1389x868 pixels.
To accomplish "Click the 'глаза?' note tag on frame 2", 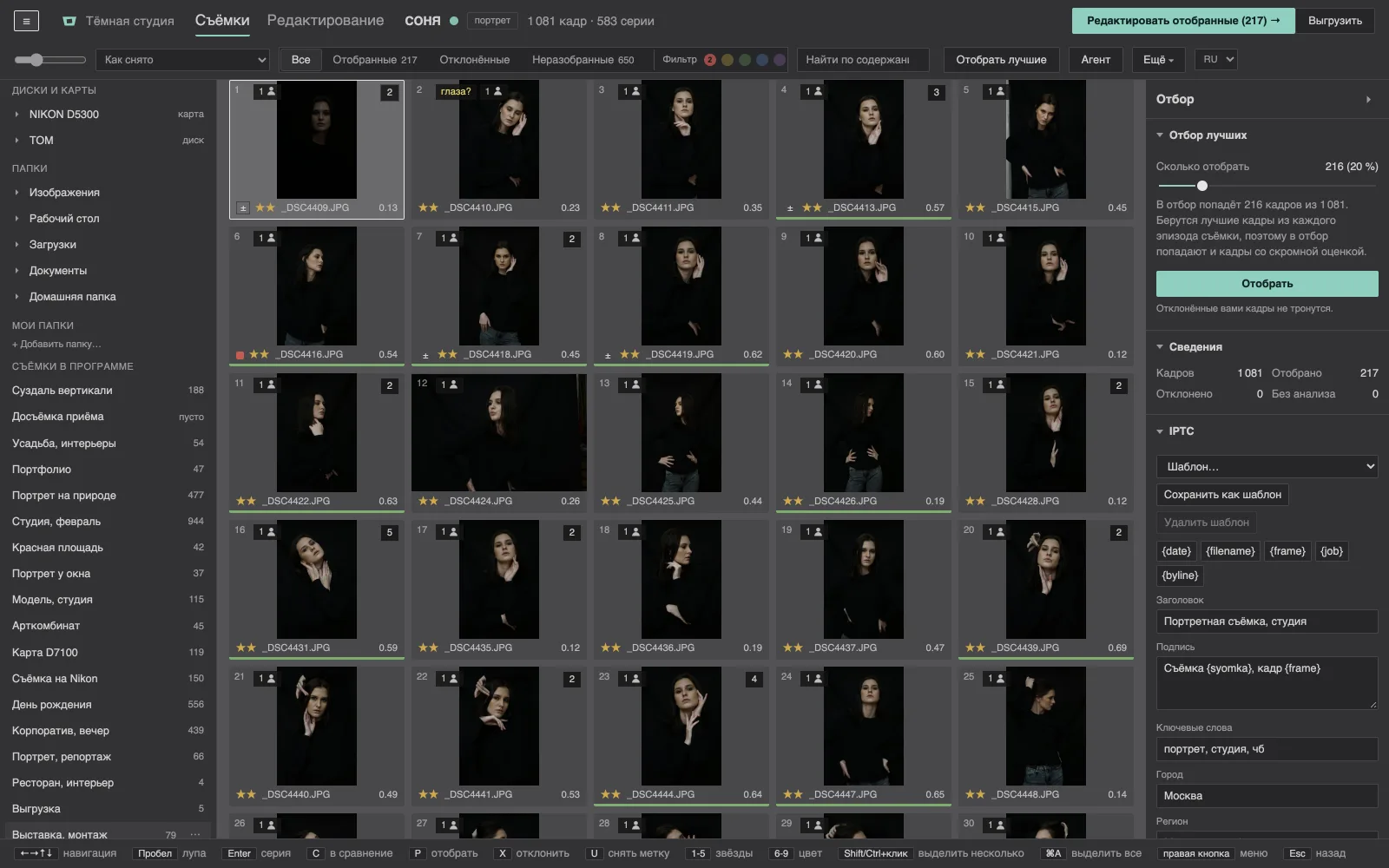I will pos(456,91).
